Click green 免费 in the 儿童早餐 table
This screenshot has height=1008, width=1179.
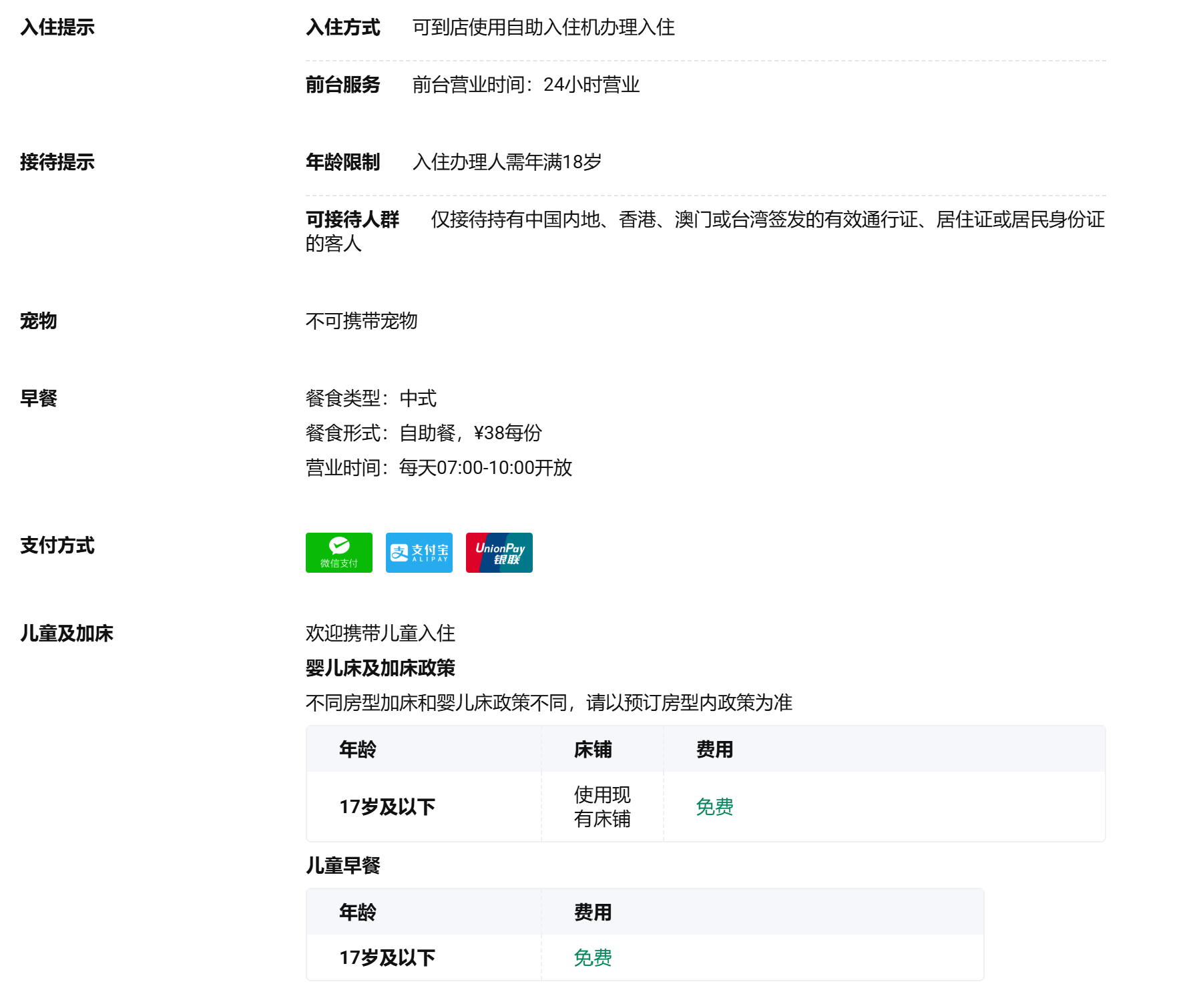click(592, 958)
